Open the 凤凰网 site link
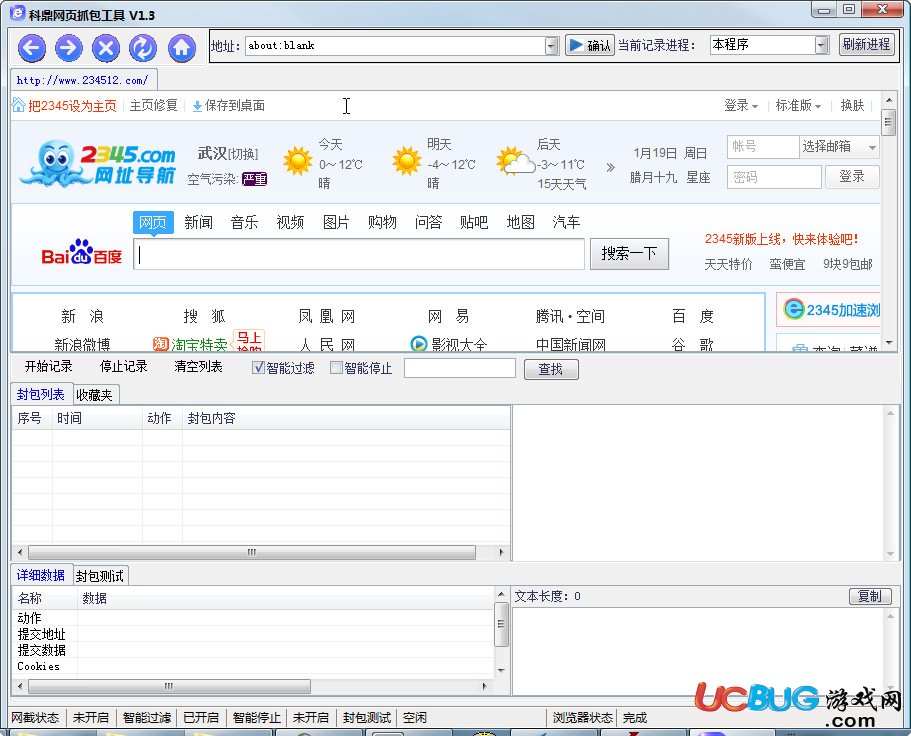This screenshot has width=911, height=736. [327, 316]
